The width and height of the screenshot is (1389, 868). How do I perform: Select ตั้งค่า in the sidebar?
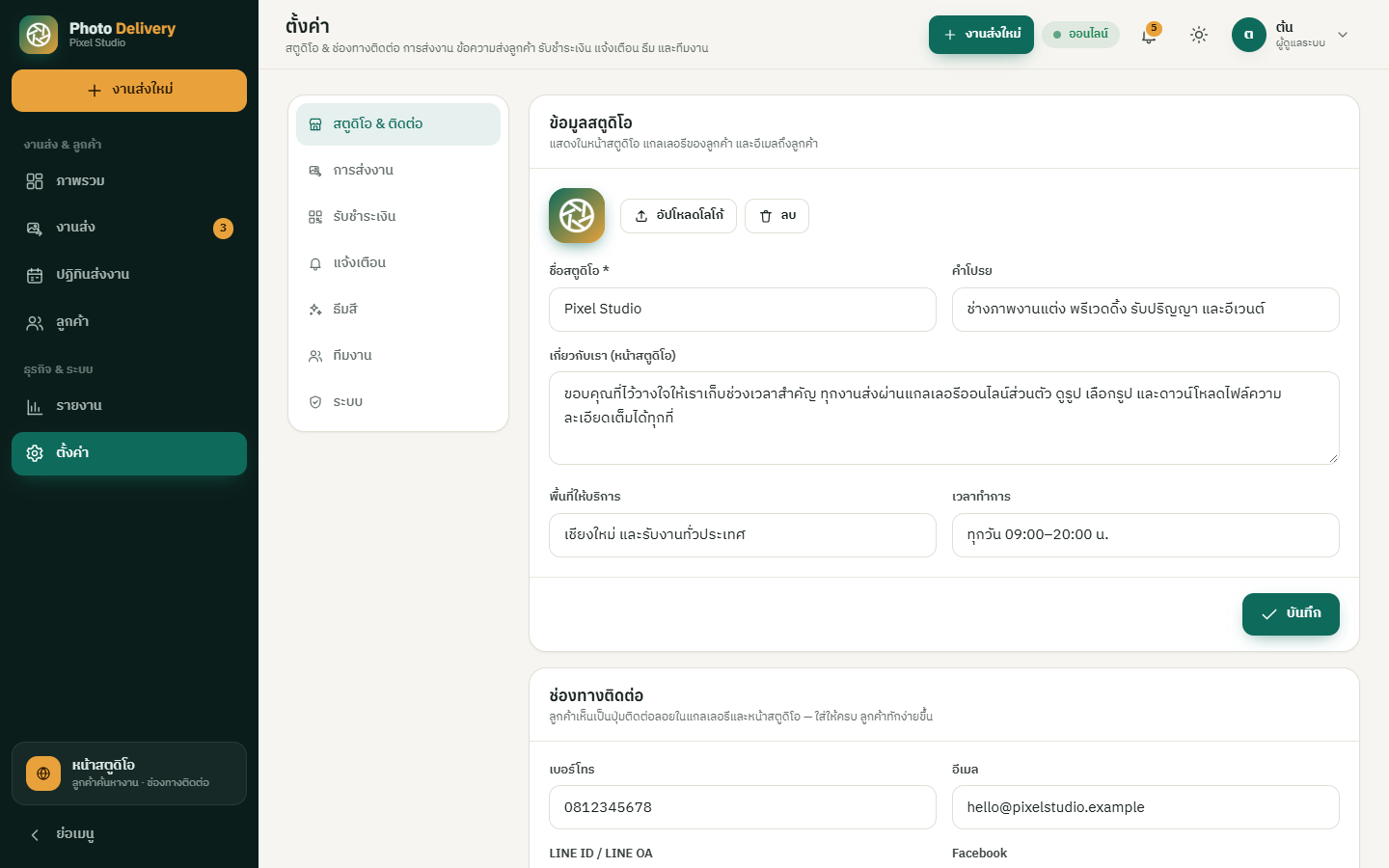(x=129, y=453)
